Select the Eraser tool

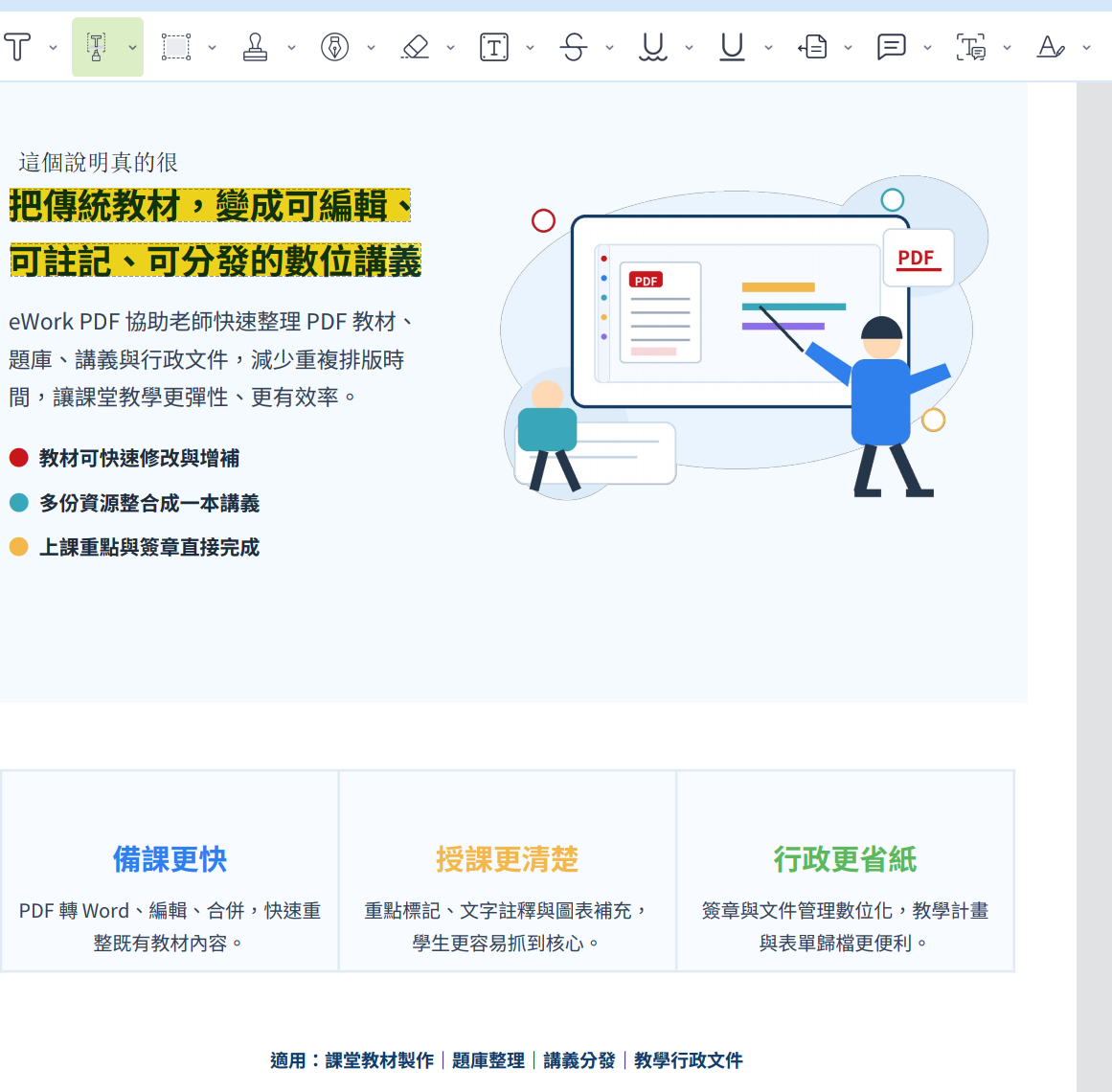pyautogui.click(x=415, y=48)
